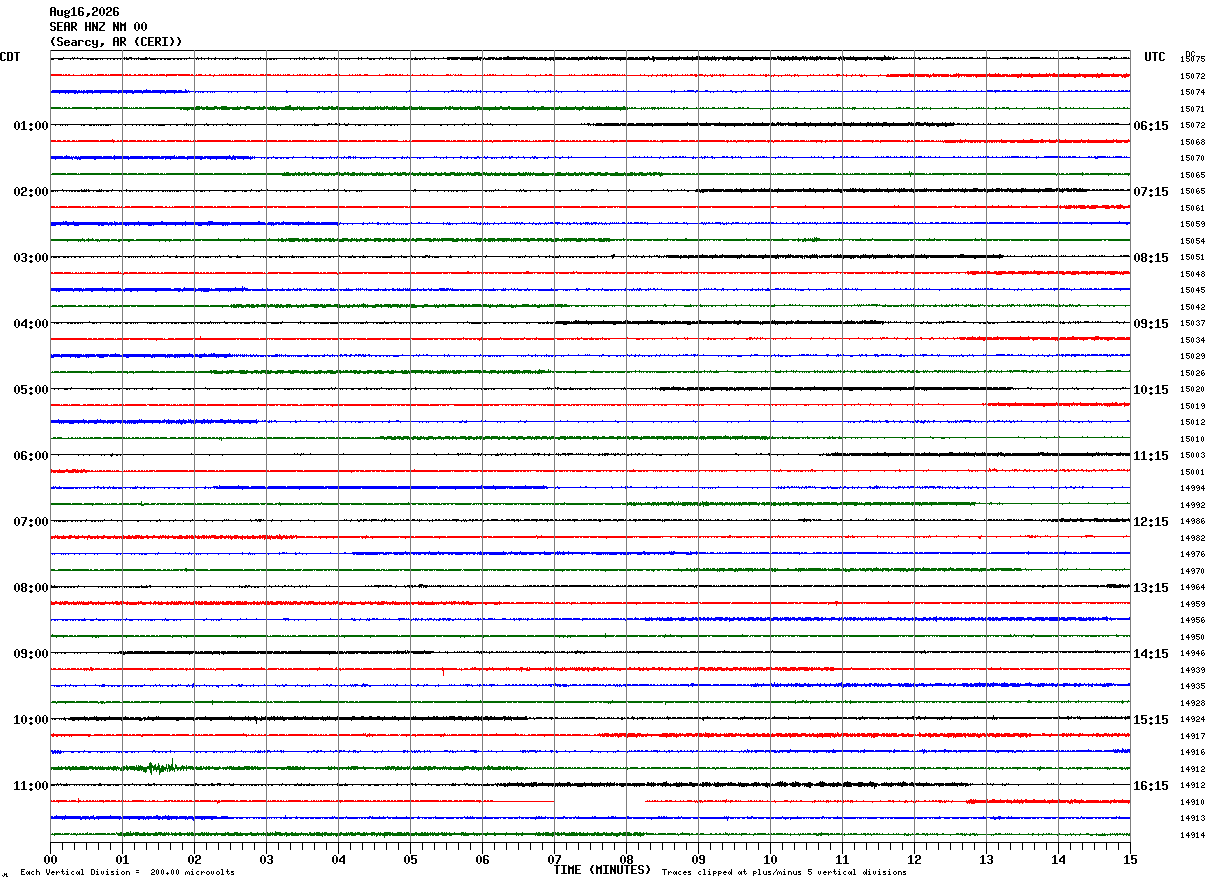1210x886 pixels.
Task: Click the blank gap in the red trace
Action: tap(599, 801)
